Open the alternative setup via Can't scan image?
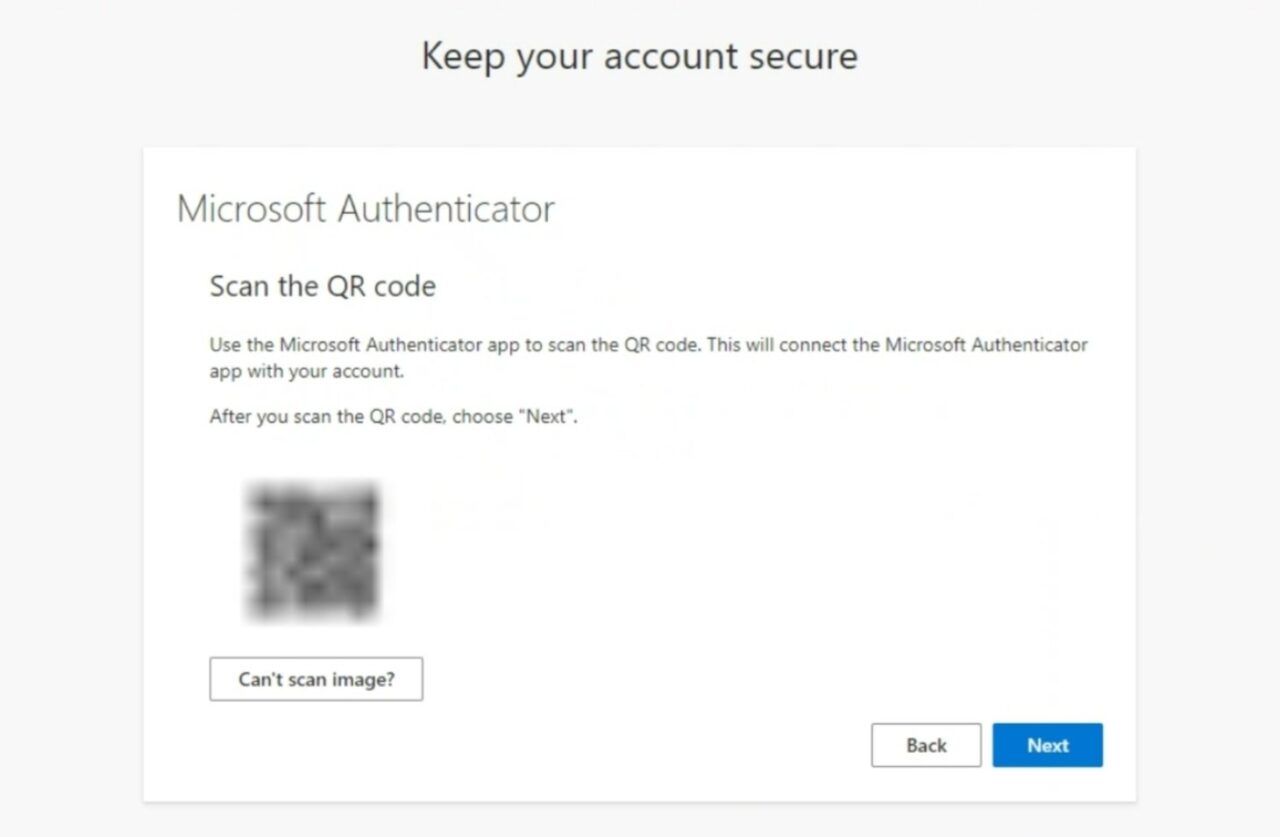This screenshot has width=1280, height=837. 315,679
